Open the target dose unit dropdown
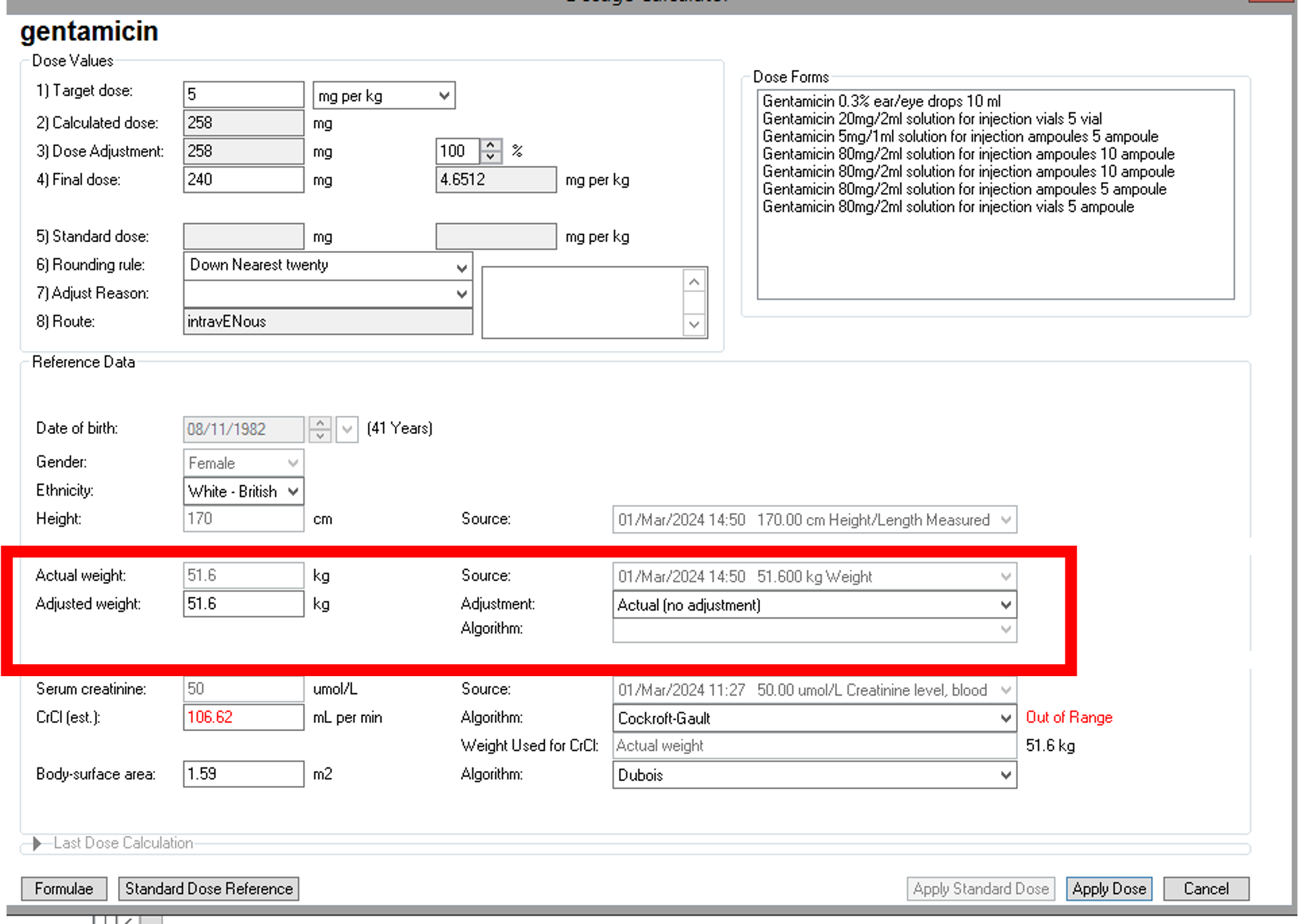This screenshot has width=1299, height=924. 443,96
